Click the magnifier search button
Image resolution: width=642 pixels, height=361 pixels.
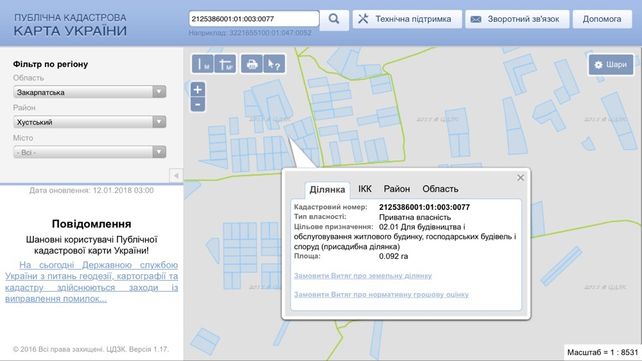pos(334,19)
